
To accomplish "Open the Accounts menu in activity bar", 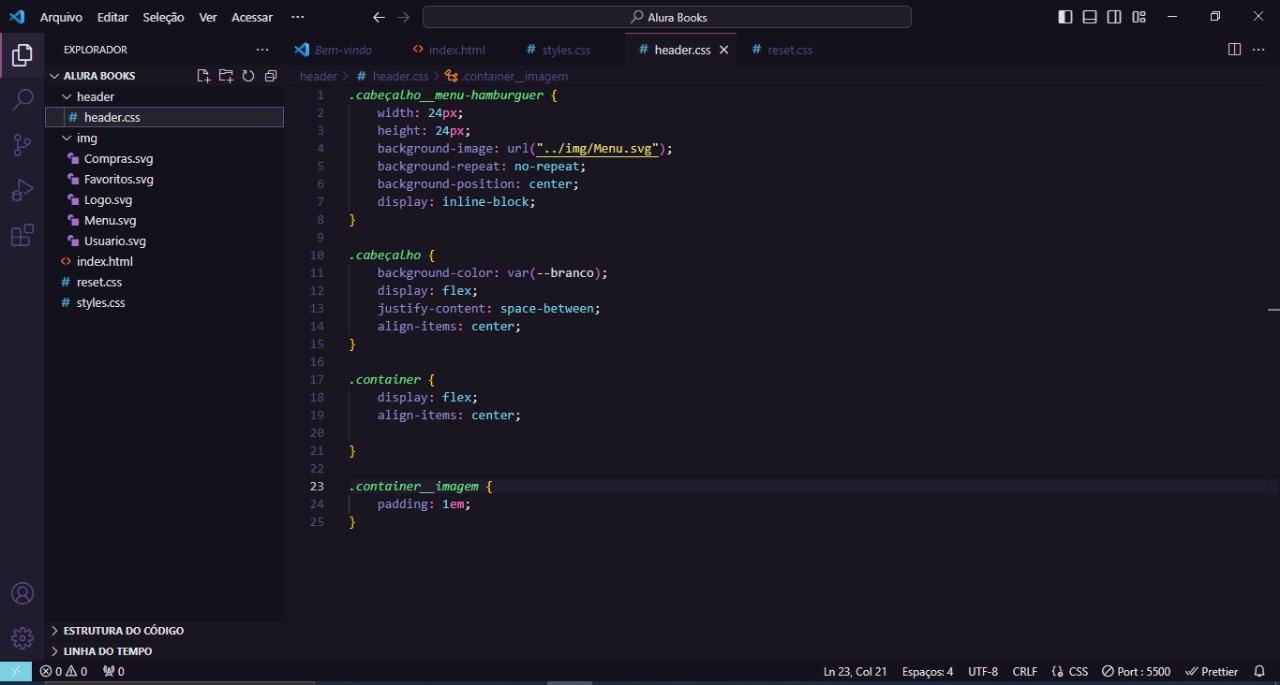I will pyautogui.click(x=22, y=594).
